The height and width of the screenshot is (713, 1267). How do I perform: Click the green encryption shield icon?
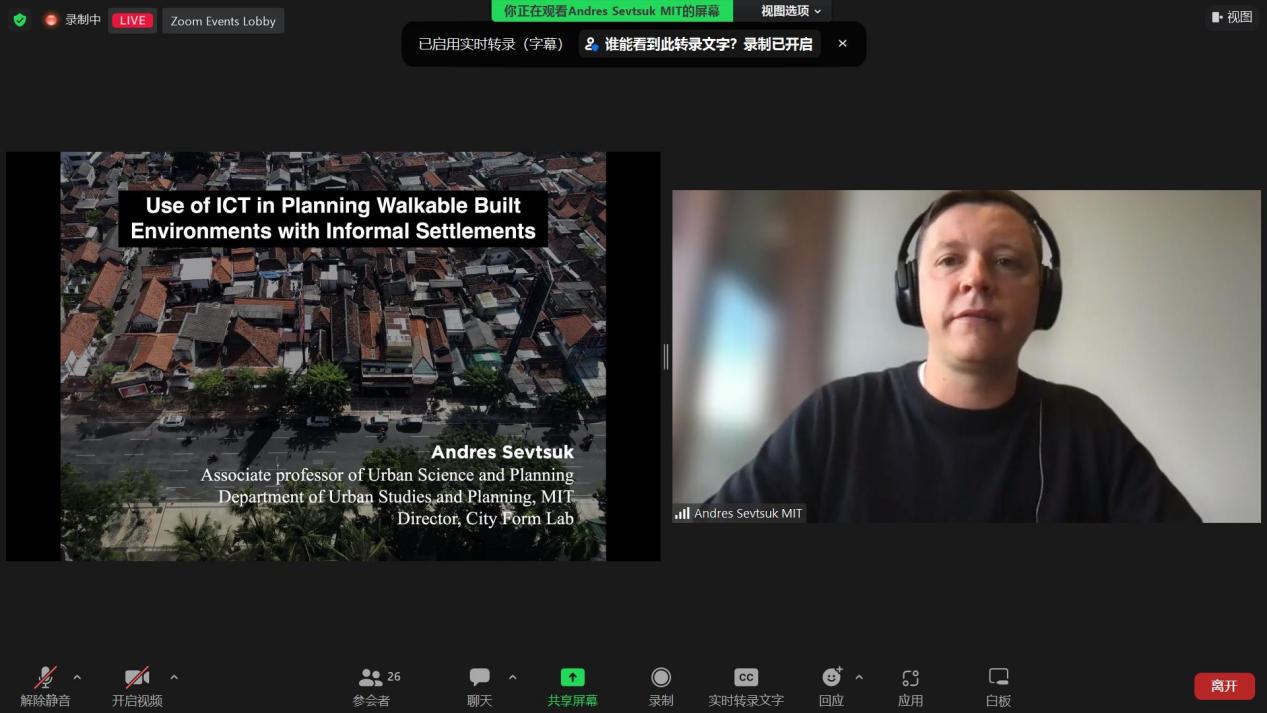pyautogui.click(x=20, y=20)
